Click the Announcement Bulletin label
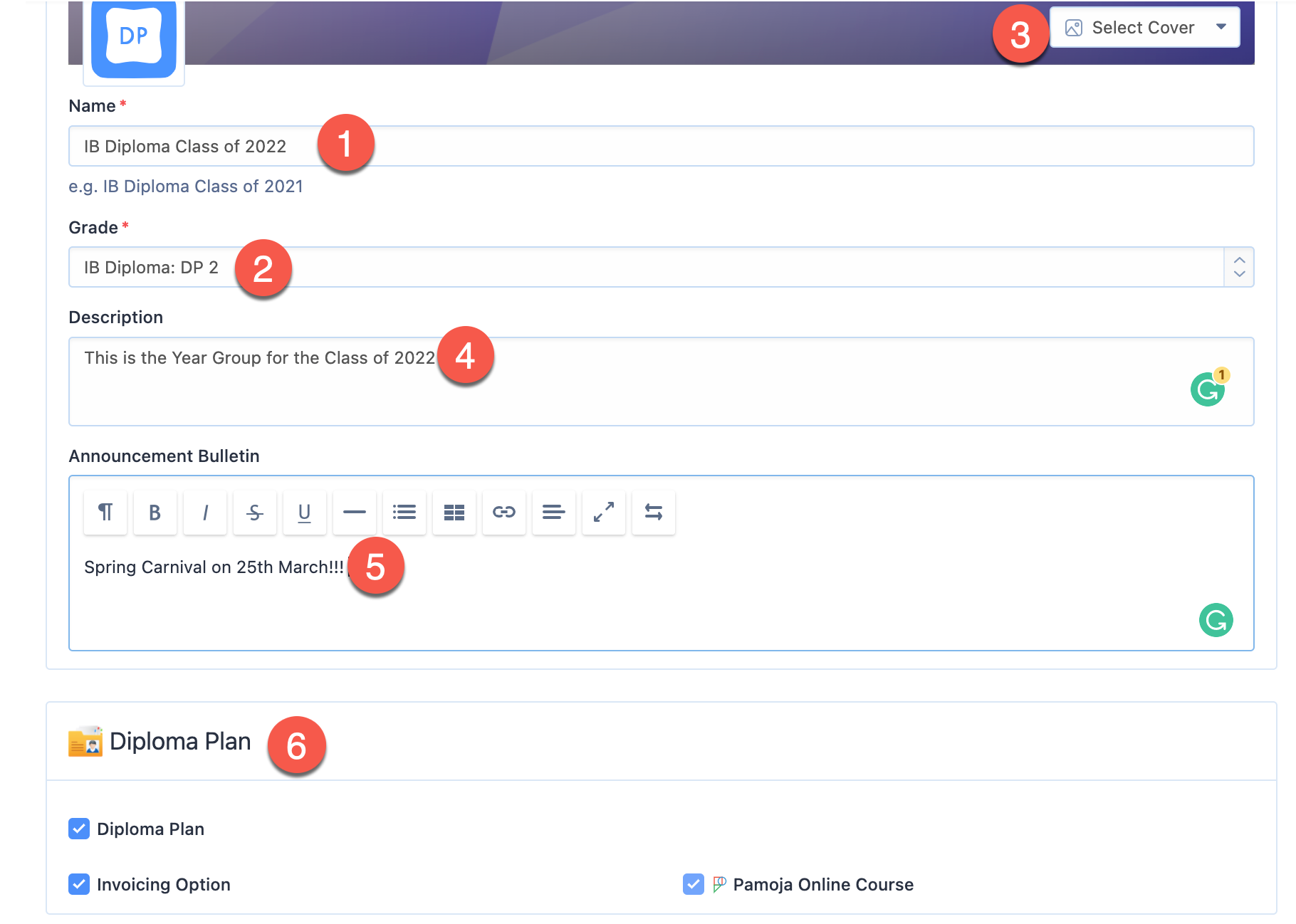The height and width of the screenshot is (924, 1296). tap(164, 456)
